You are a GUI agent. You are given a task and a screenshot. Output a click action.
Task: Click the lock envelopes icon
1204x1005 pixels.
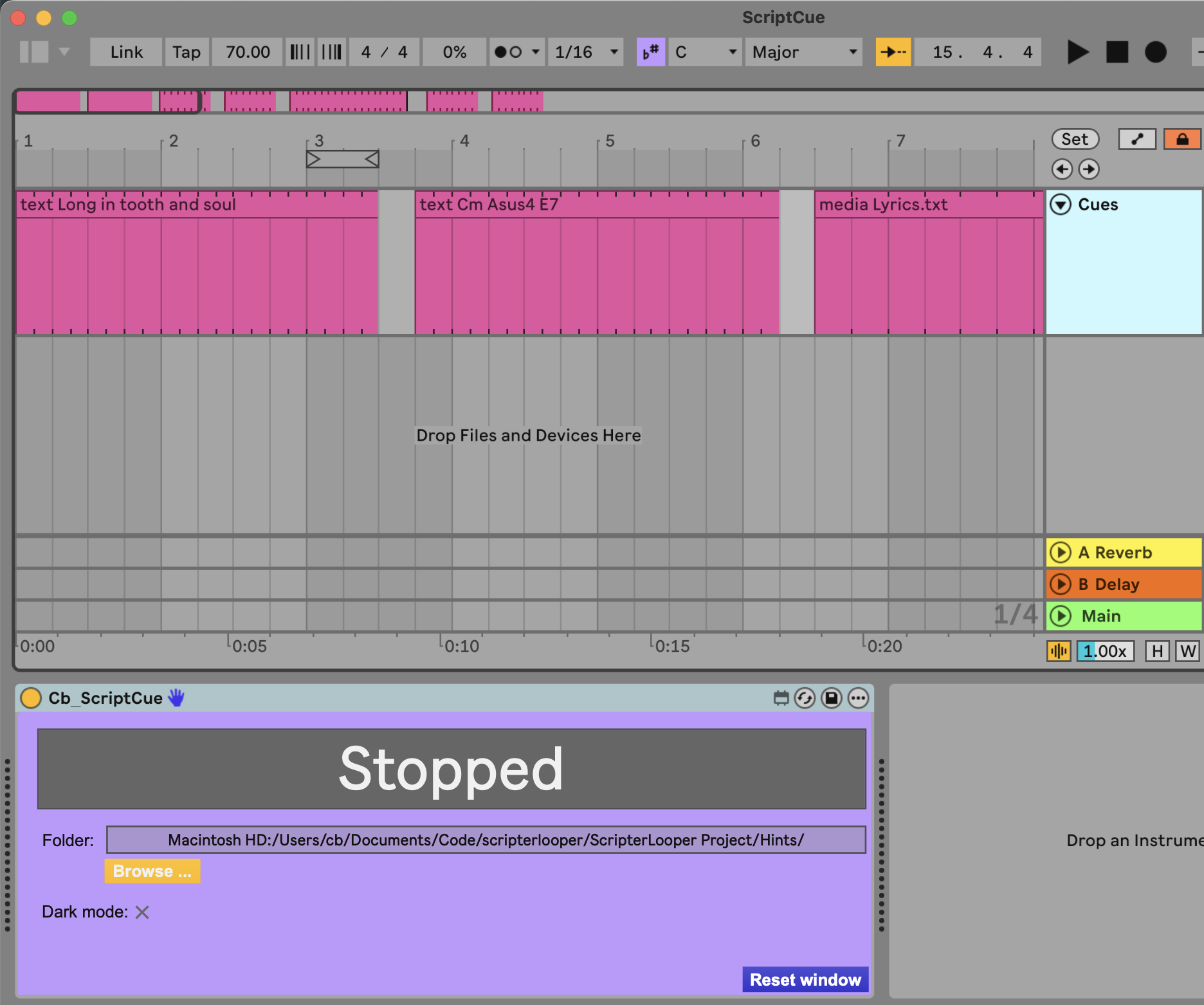[x=1182, y=139]
